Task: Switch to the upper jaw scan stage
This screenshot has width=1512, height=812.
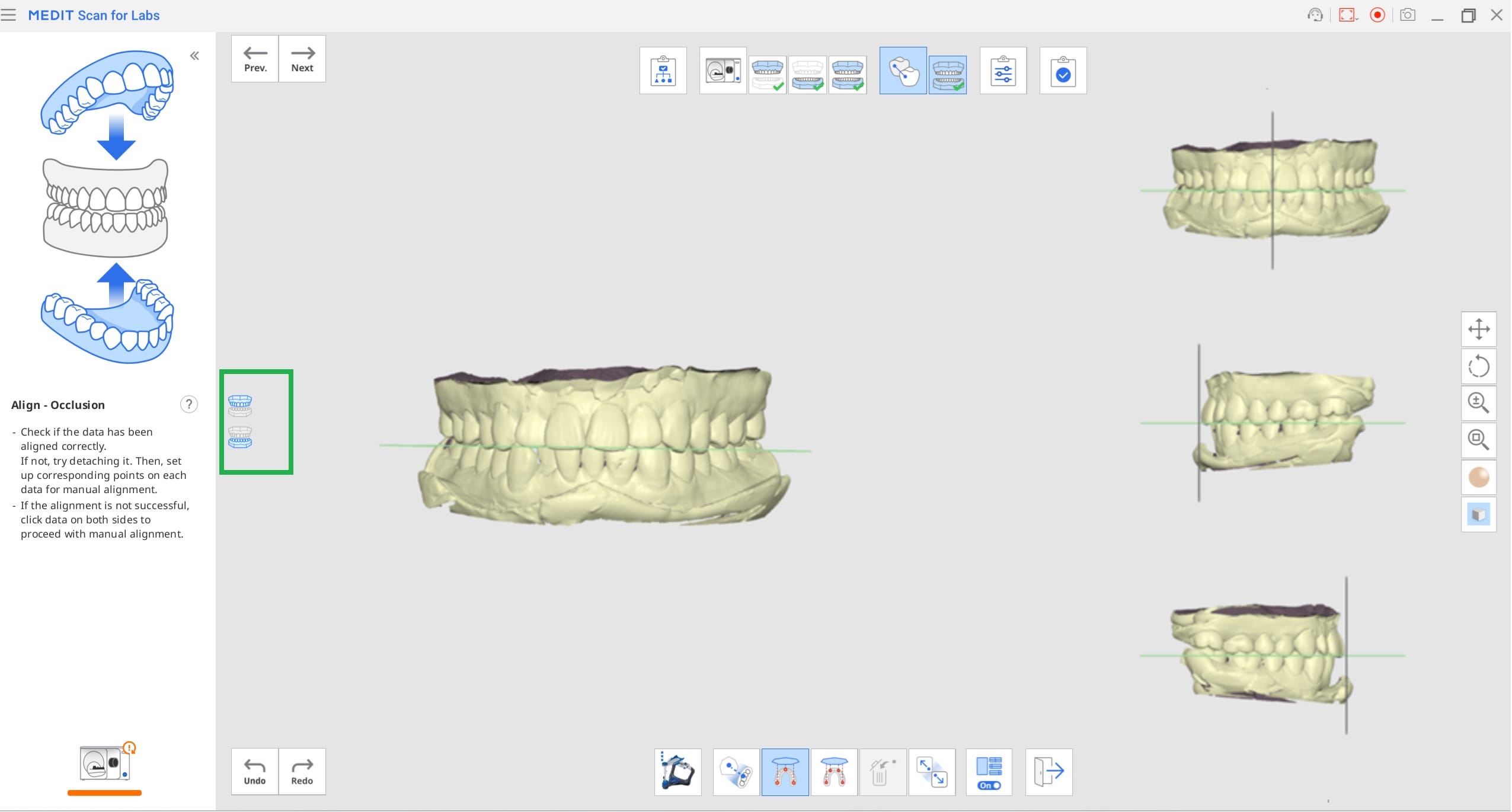Action: click(x=768, y=74)
